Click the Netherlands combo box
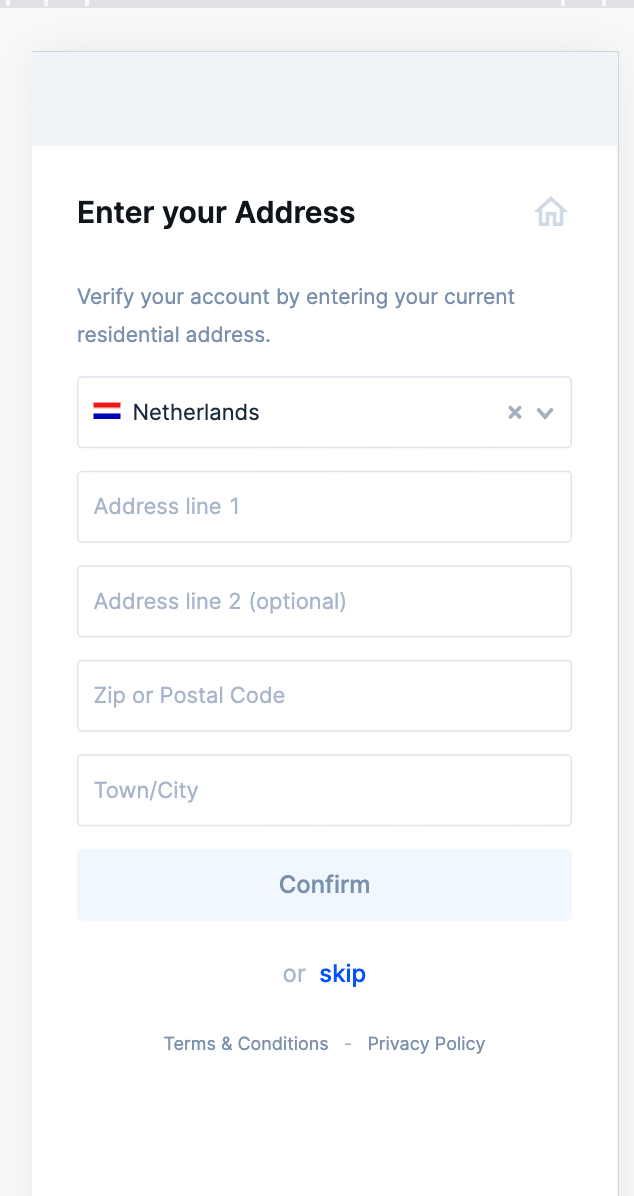The width and height of the screenshot is (634, 1196). [x=300, y=411]
